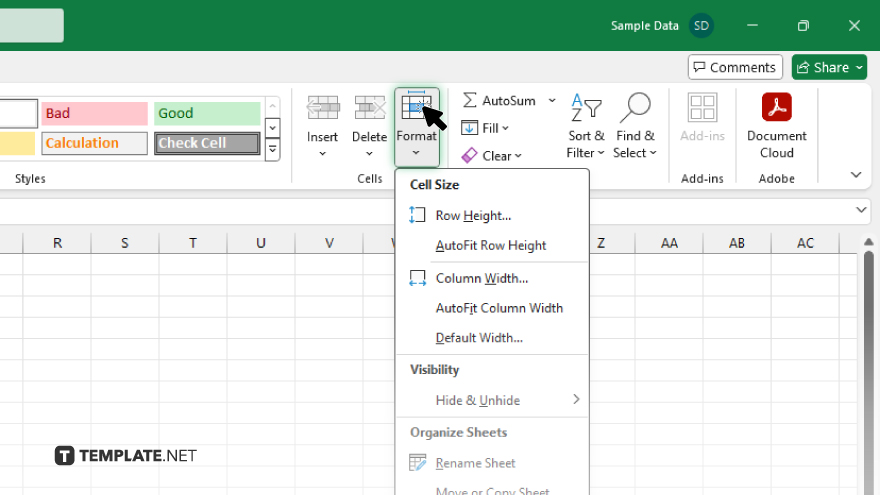Viewport: 880px width, 495px height.
Task: Select column R header
Action: pos(57,243)
